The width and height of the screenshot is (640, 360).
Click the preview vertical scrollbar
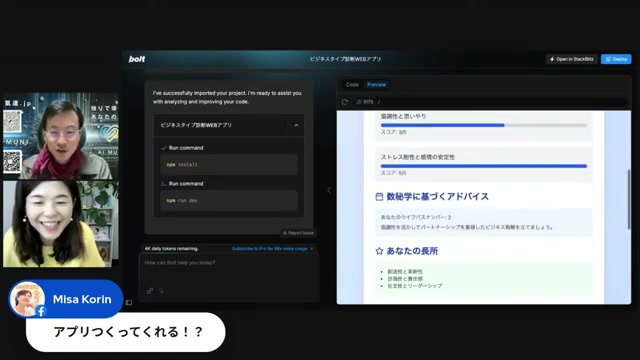coord(629,199)
